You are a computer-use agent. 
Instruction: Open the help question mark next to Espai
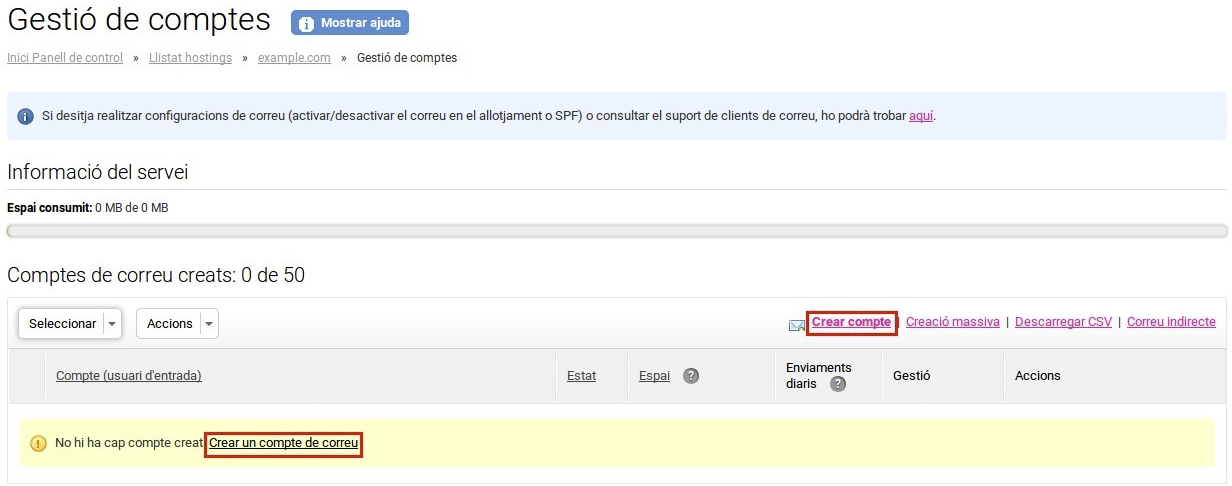(691, 376)
